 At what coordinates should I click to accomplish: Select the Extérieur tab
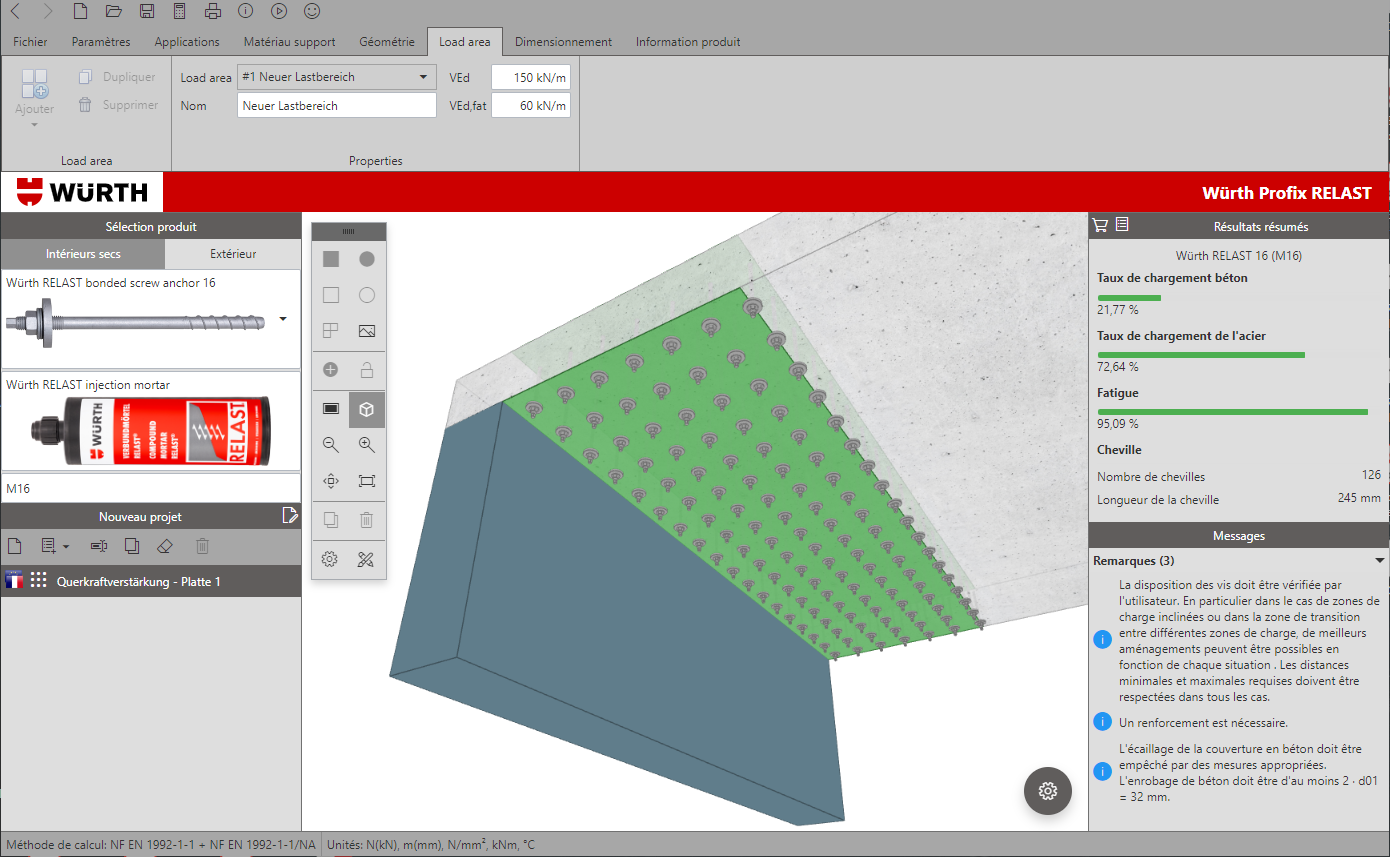233,254
